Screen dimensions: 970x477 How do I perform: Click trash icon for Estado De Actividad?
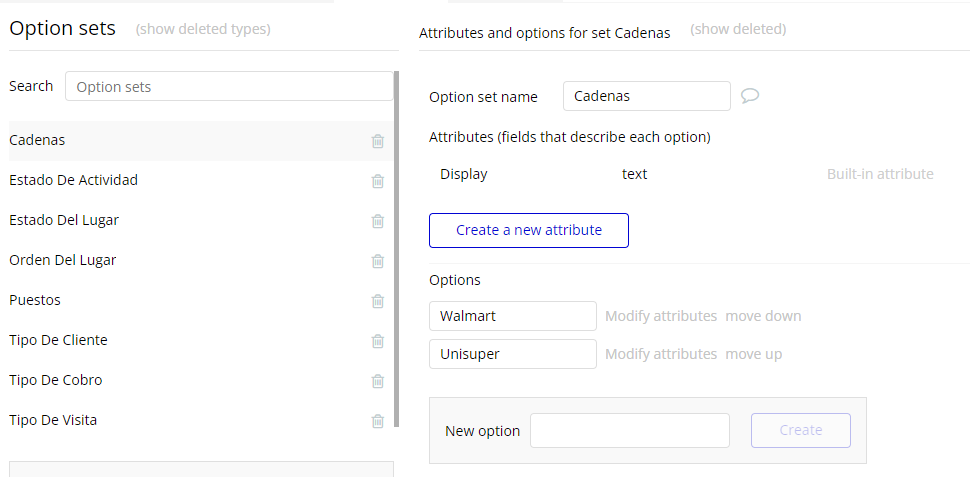coord(378,181)
